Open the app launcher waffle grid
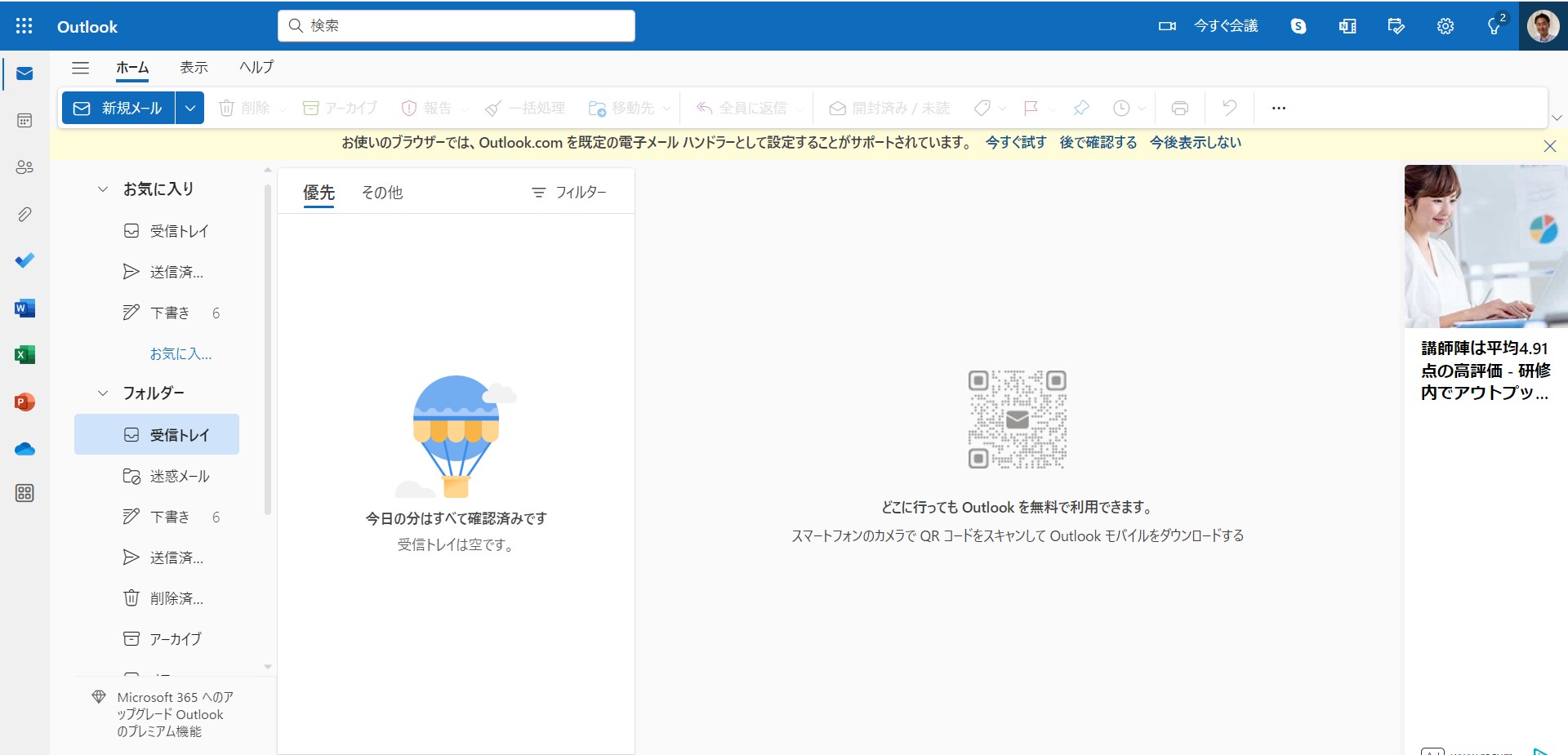 [x=24, y=26]
